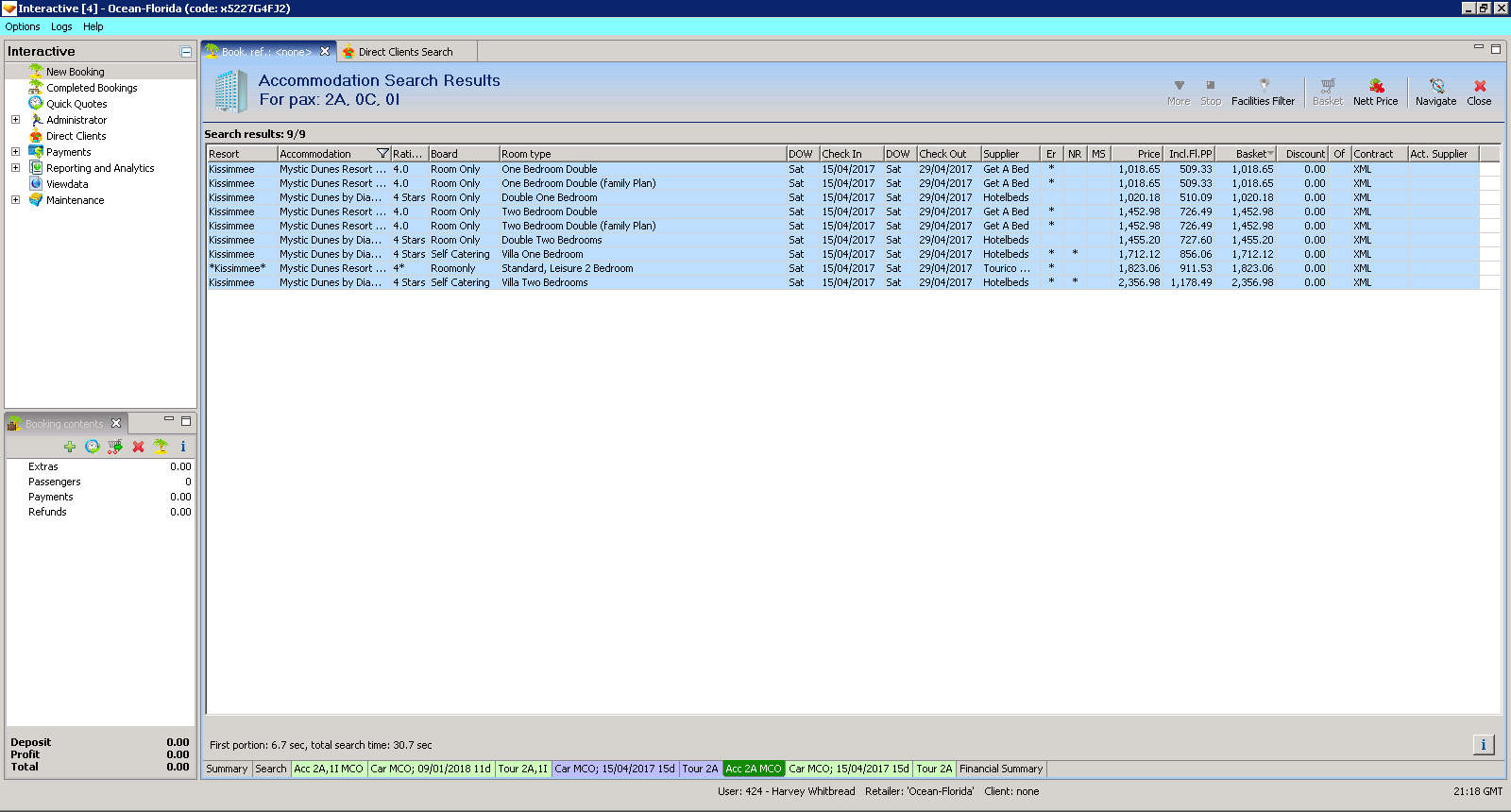Open the Financial Summary tab
The height and width of the screenshot is (812, 1511).
point(1001,769)
